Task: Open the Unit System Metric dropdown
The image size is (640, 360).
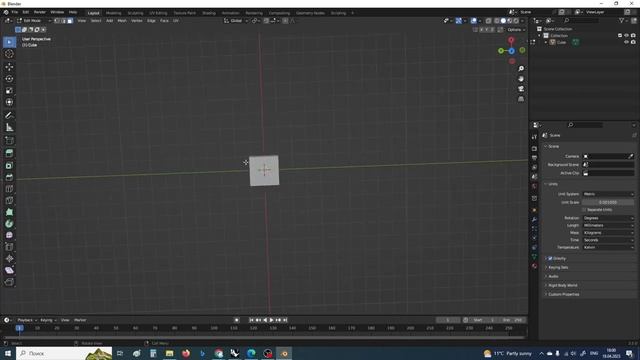Action: [x=608, y=194]
